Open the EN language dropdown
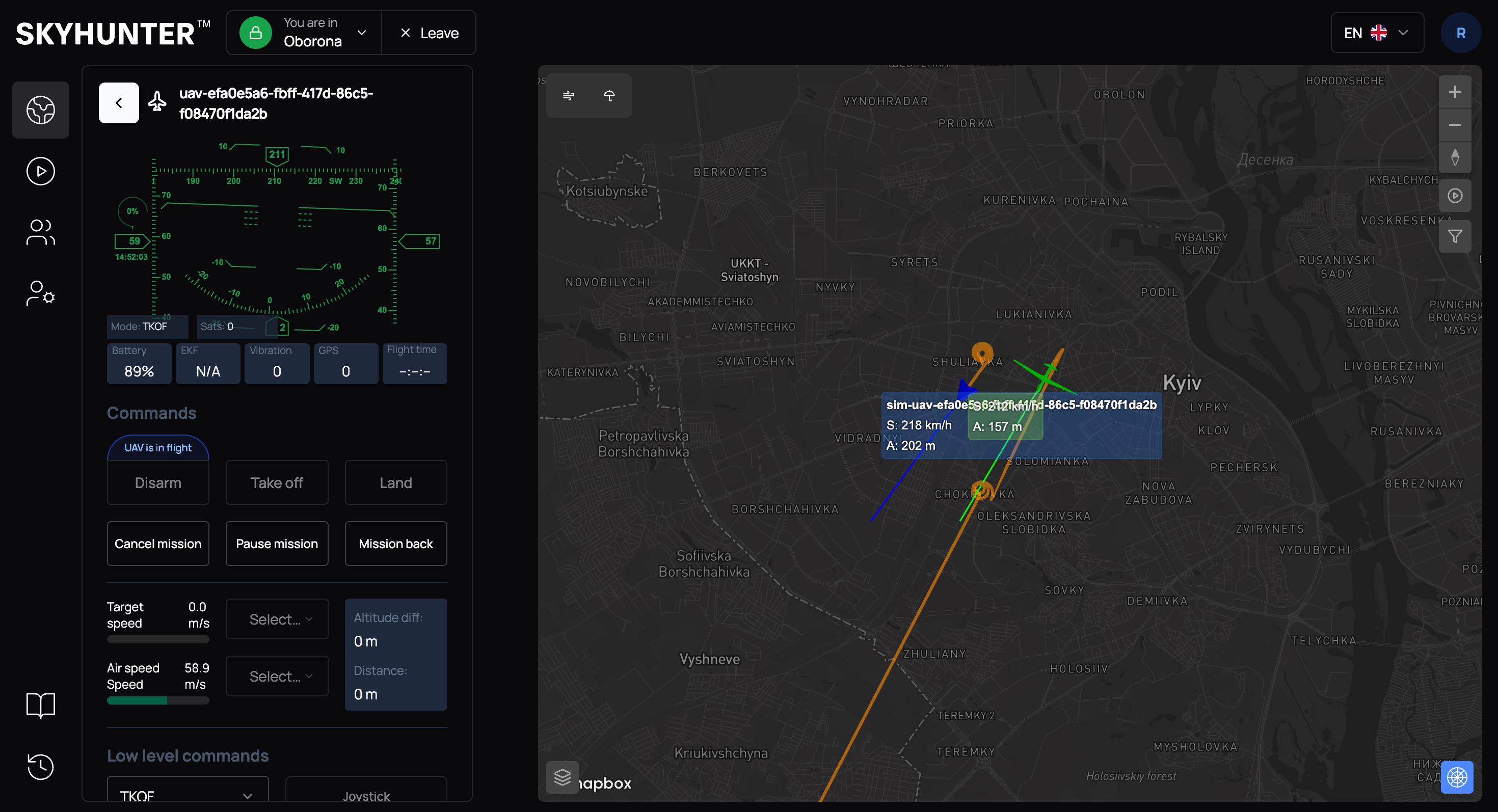 1377,33
